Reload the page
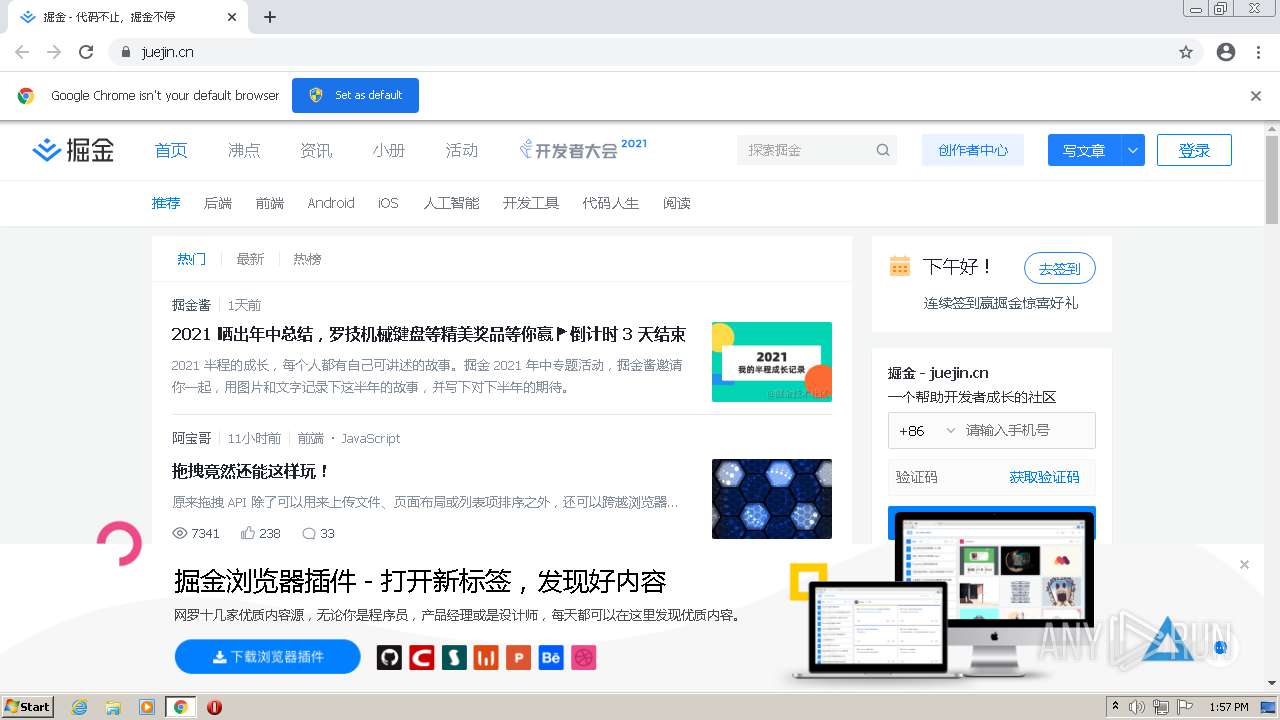 [x=86, y=52]
